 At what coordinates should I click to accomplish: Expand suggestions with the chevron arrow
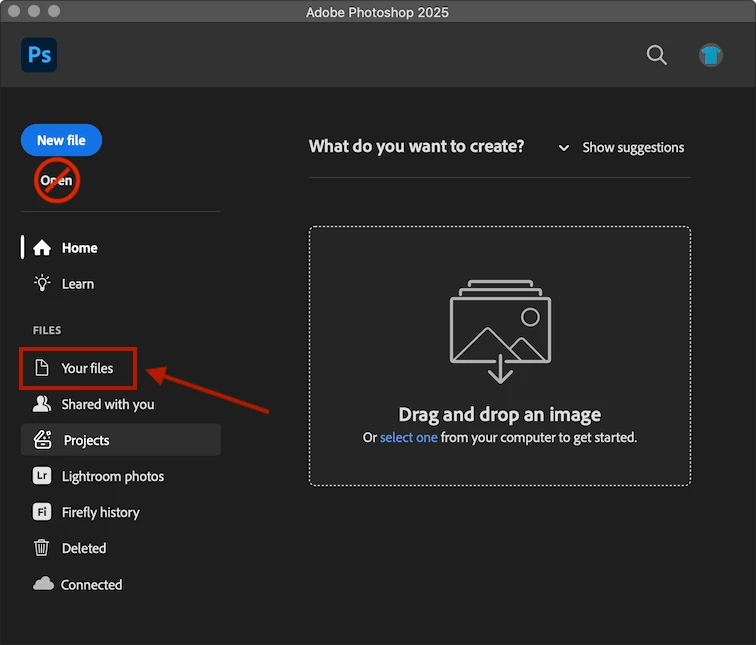(x=564, y=148)
